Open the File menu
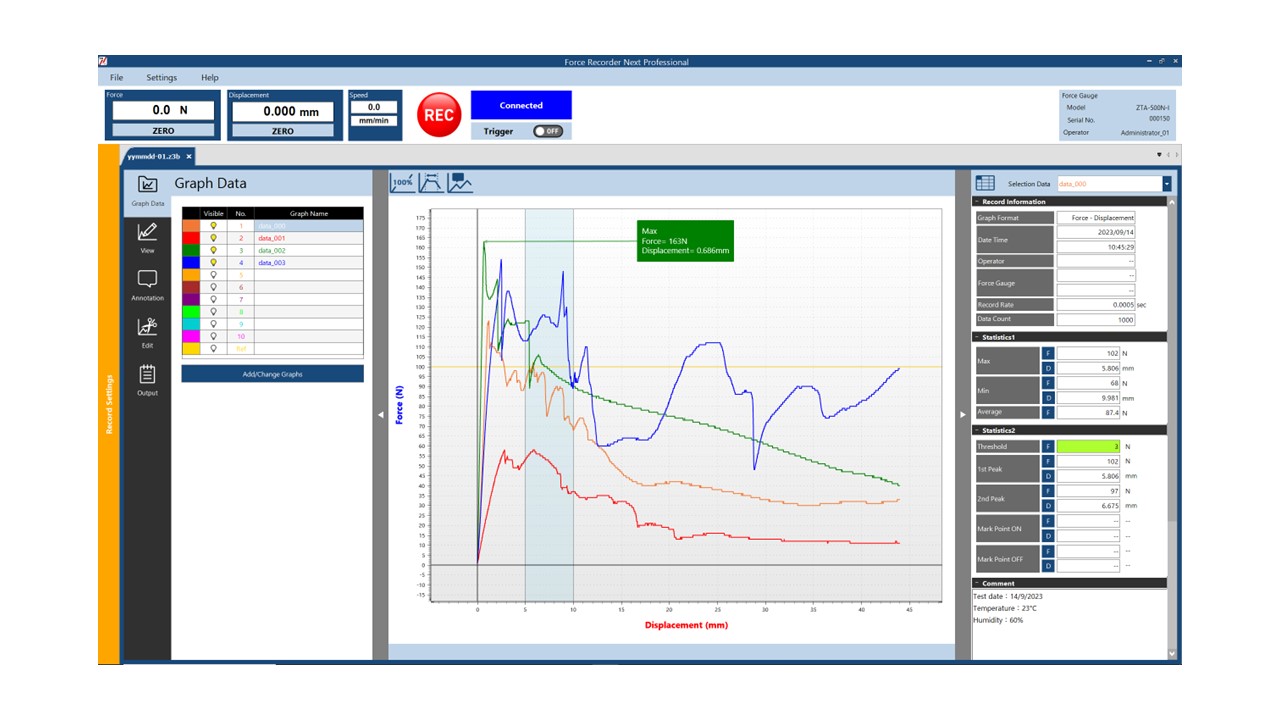Viewport: 1280px width, 720px height. (116, 77)
